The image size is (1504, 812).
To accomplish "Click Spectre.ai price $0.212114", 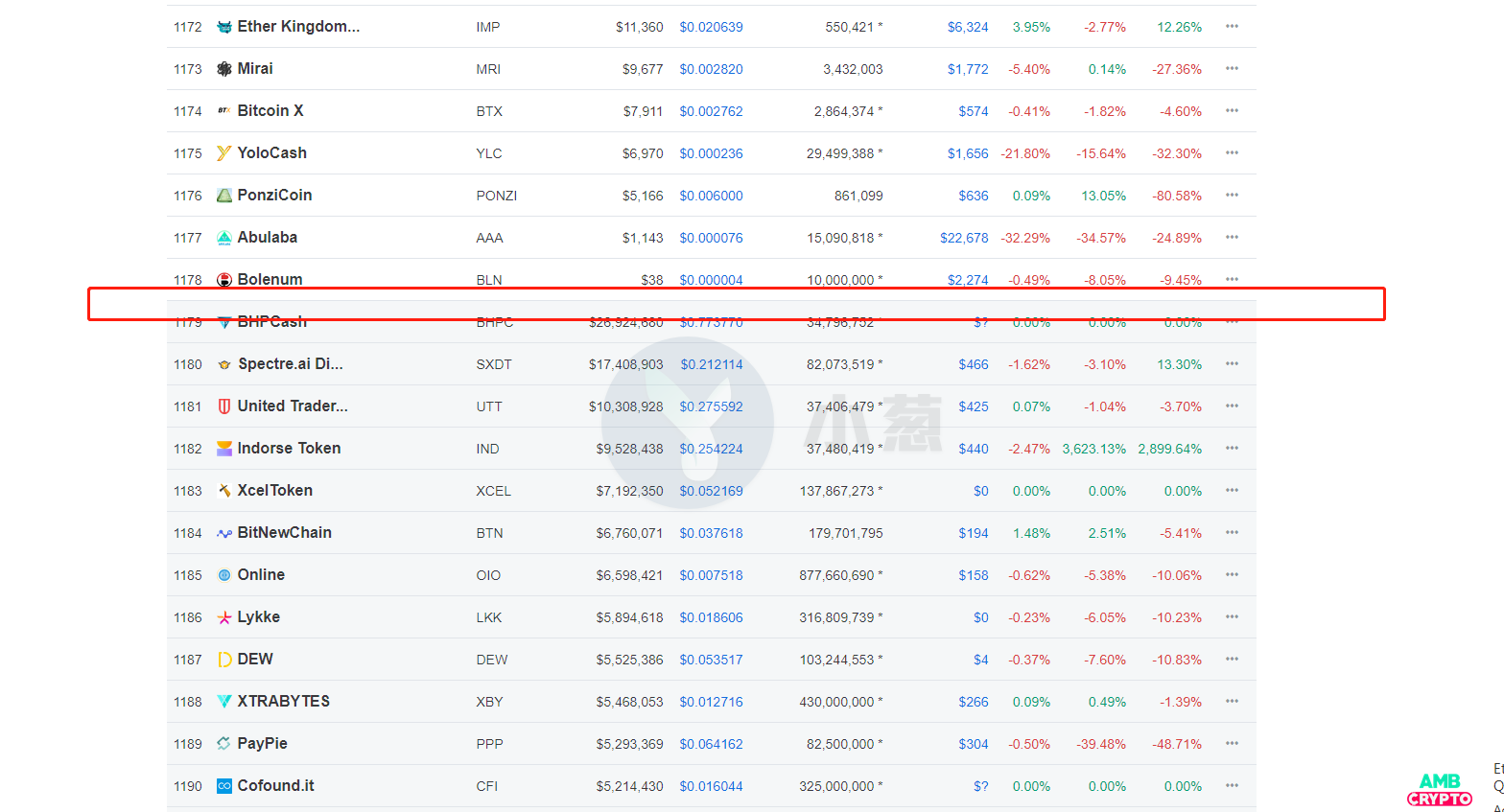I will [712, 364].
